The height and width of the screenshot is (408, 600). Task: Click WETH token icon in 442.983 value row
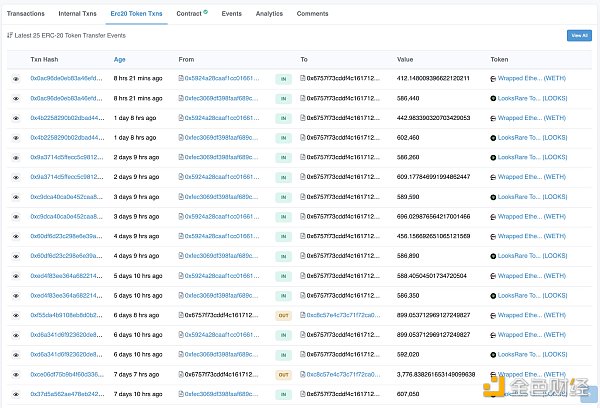pos(493,117)
